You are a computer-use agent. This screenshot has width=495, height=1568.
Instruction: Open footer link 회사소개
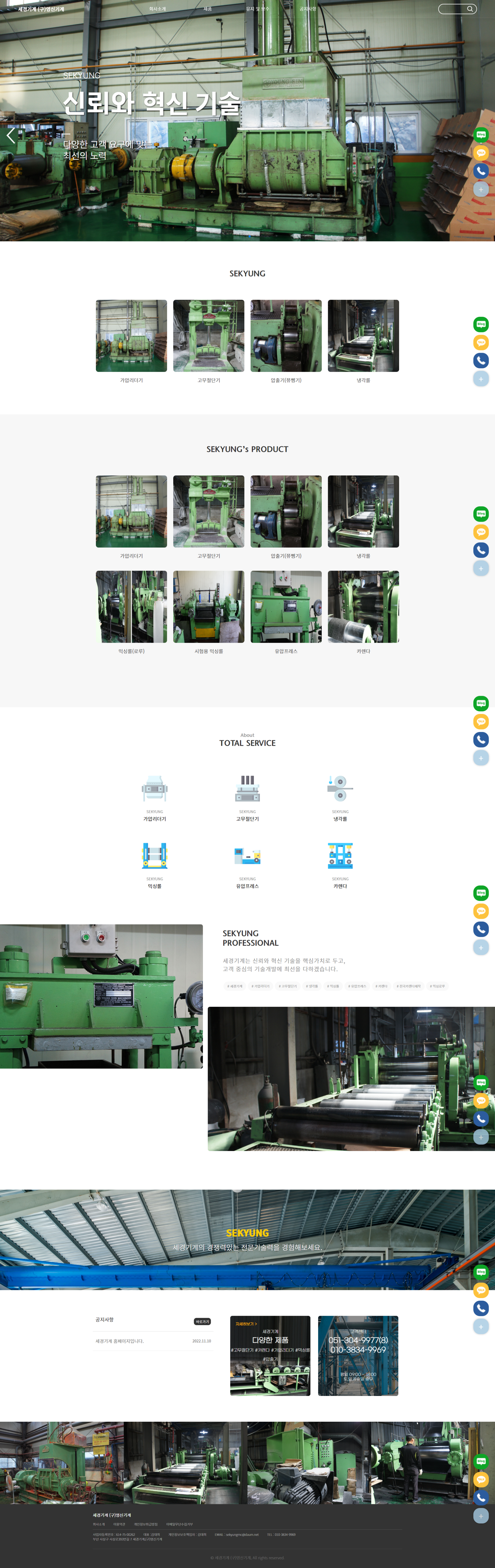[99, 1524]
